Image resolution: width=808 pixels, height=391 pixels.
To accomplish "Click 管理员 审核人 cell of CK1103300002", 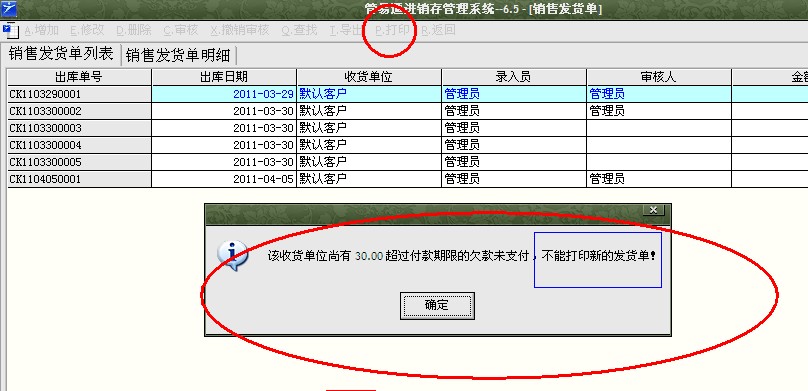I will tap(659, 111).
